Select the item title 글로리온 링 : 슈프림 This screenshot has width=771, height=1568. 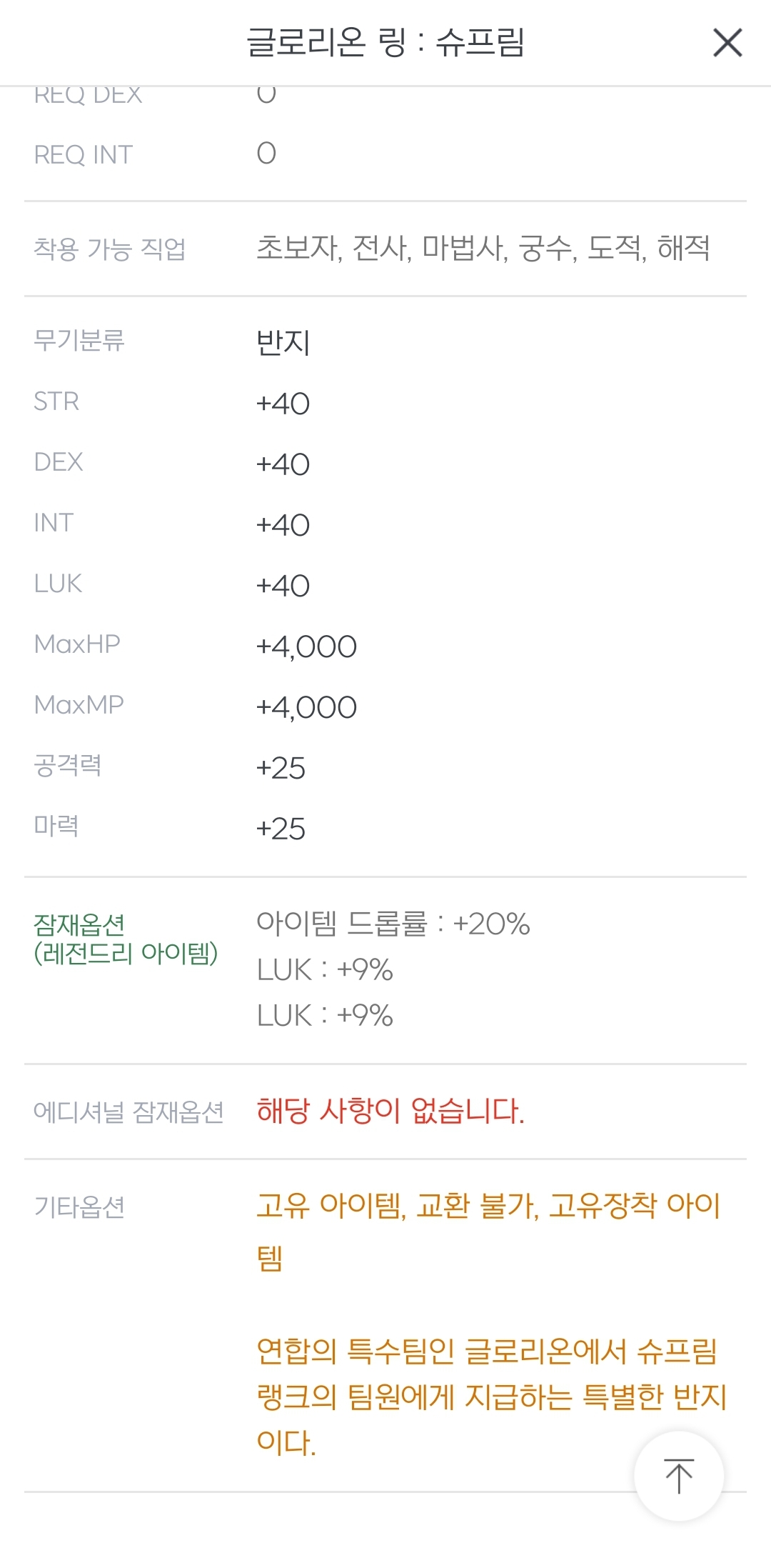(x=385, y=42)
